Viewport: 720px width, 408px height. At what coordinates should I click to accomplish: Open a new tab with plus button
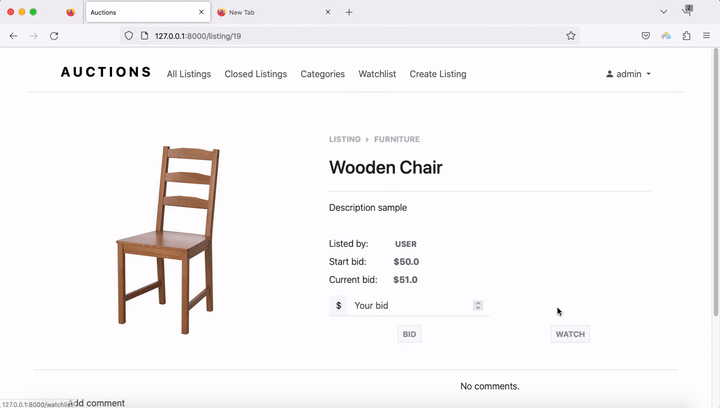tap(349, 12)
